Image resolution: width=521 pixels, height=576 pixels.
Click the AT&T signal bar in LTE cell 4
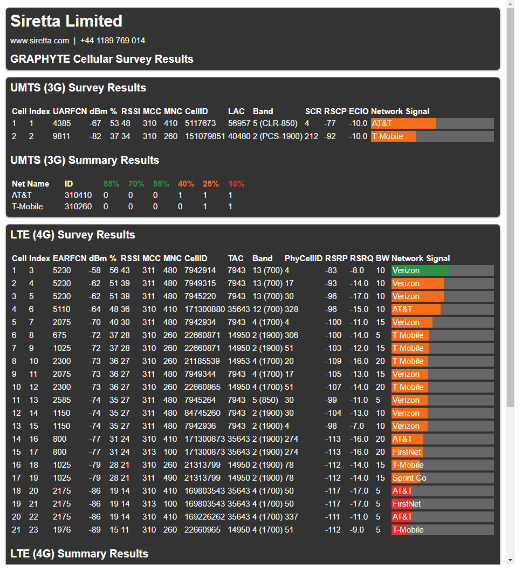[x=442, y=309]
